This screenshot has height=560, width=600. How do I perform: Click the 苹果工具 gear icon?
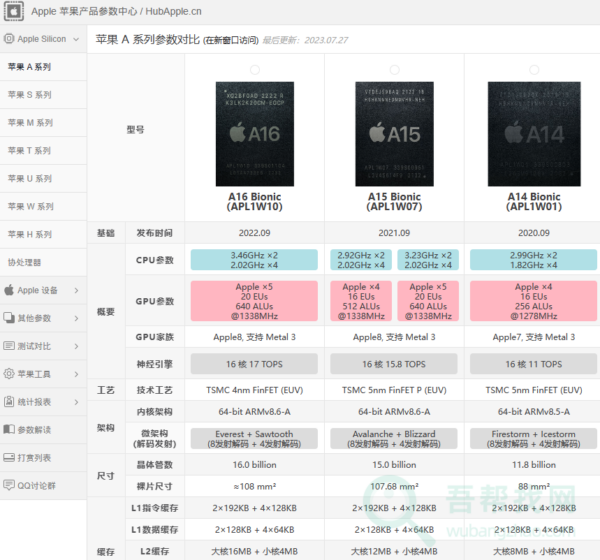click(x=9, y=374)
